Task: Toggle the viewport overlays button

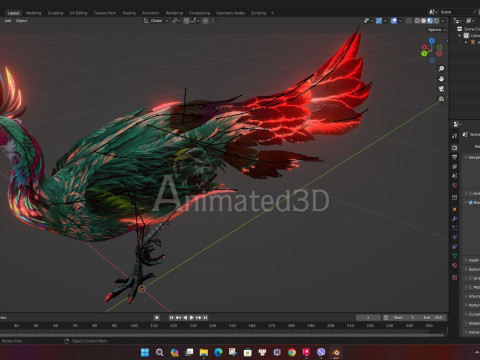Action: [394, 21]
